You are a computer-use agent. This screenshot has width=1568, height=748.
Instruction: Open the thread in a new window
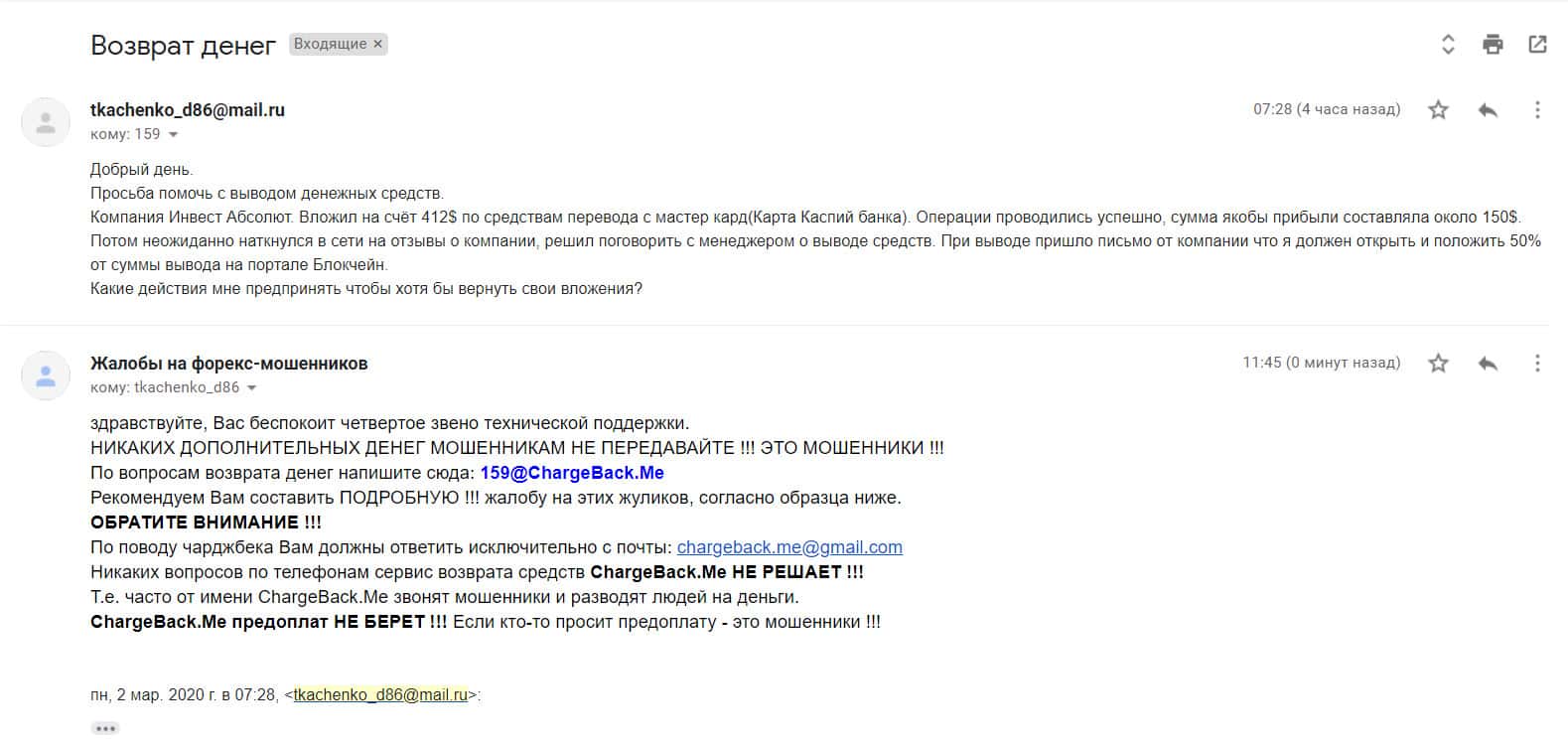point(1537,44)
